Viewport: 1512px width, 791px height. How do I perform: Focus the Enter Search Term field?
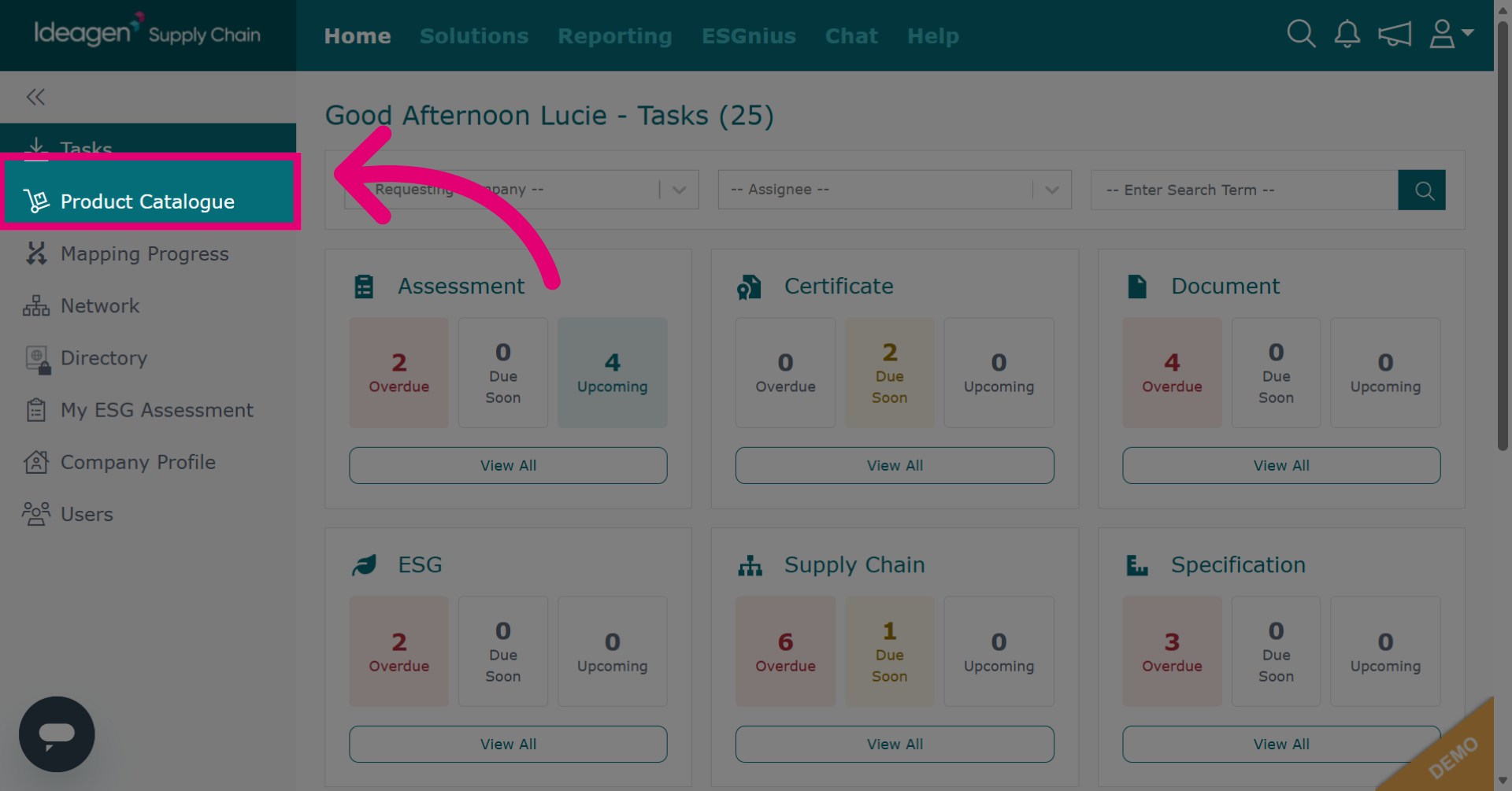tap(1244, 190)
